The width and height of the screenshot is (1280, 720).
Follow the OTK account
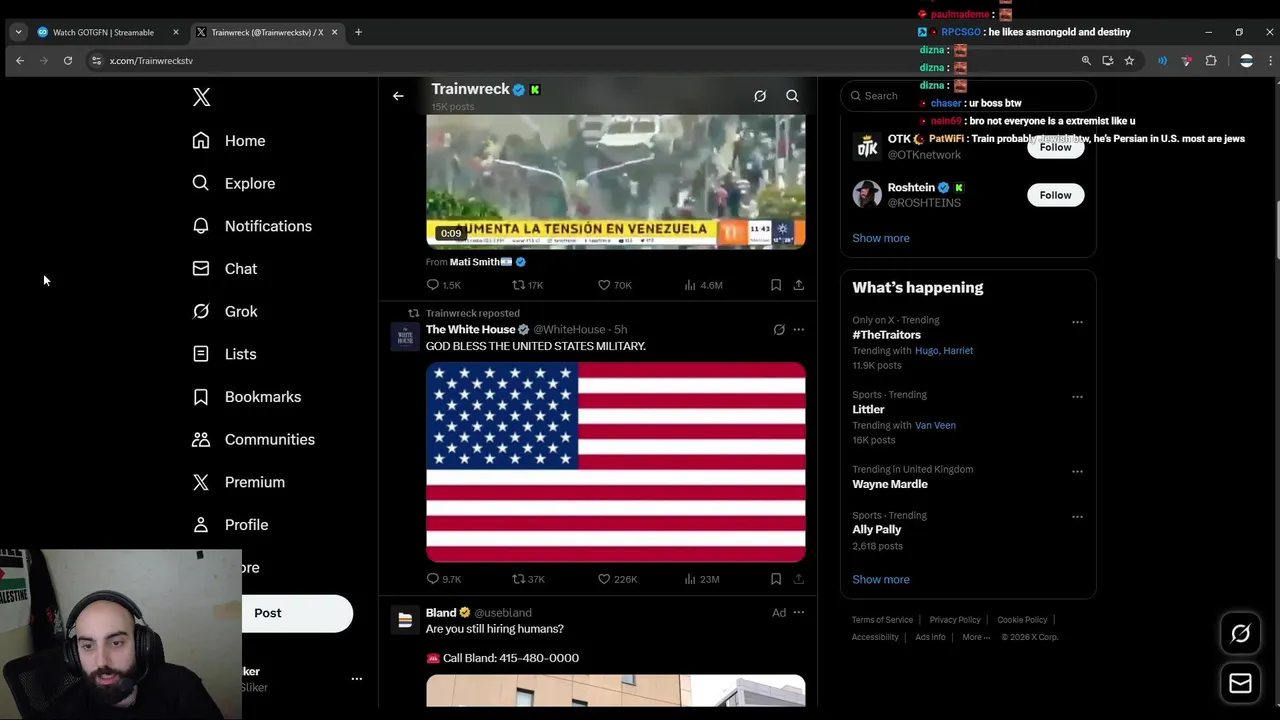[x=1055, y=147]
